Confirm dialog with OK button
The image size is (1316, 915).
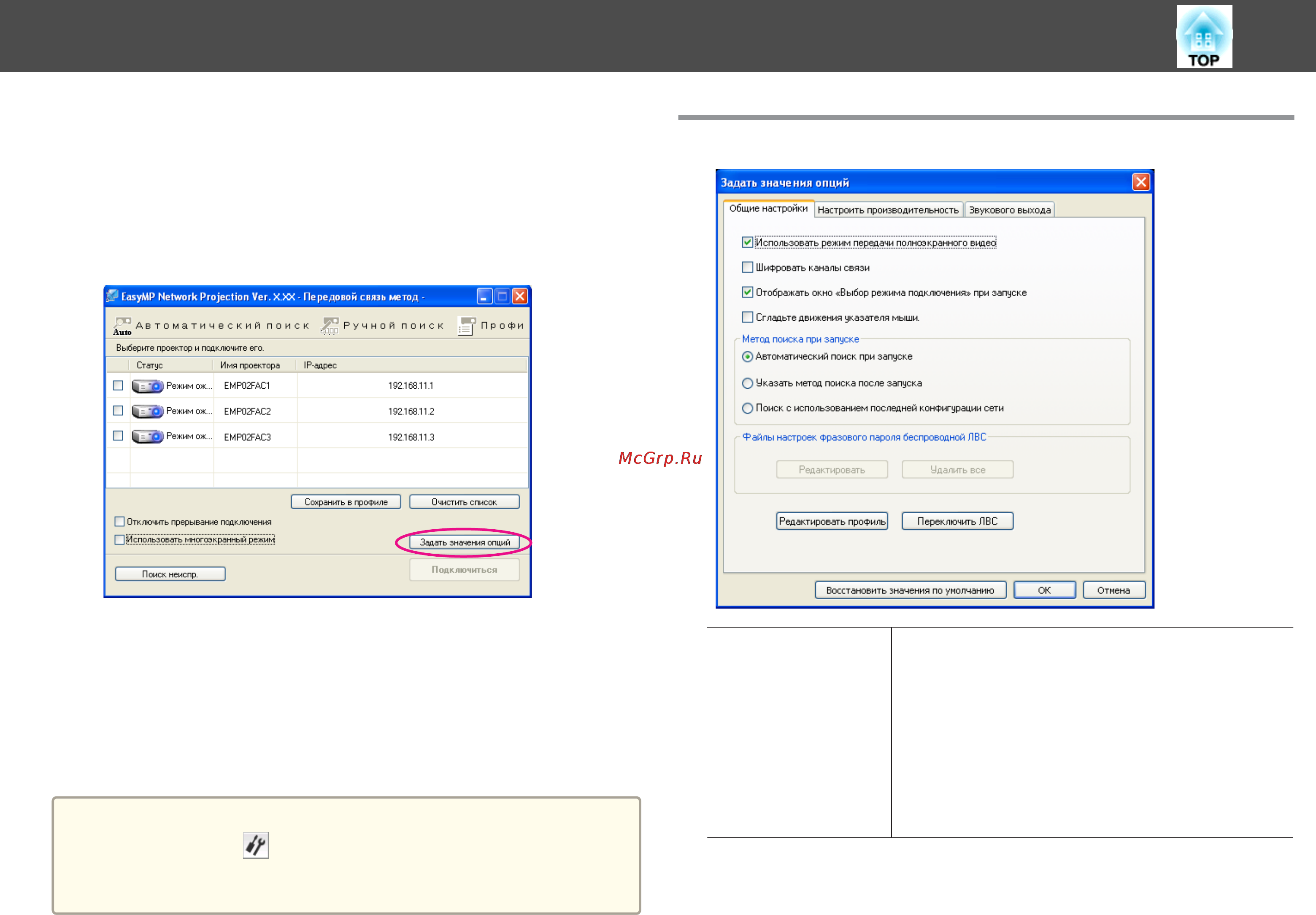(1044, 590)
